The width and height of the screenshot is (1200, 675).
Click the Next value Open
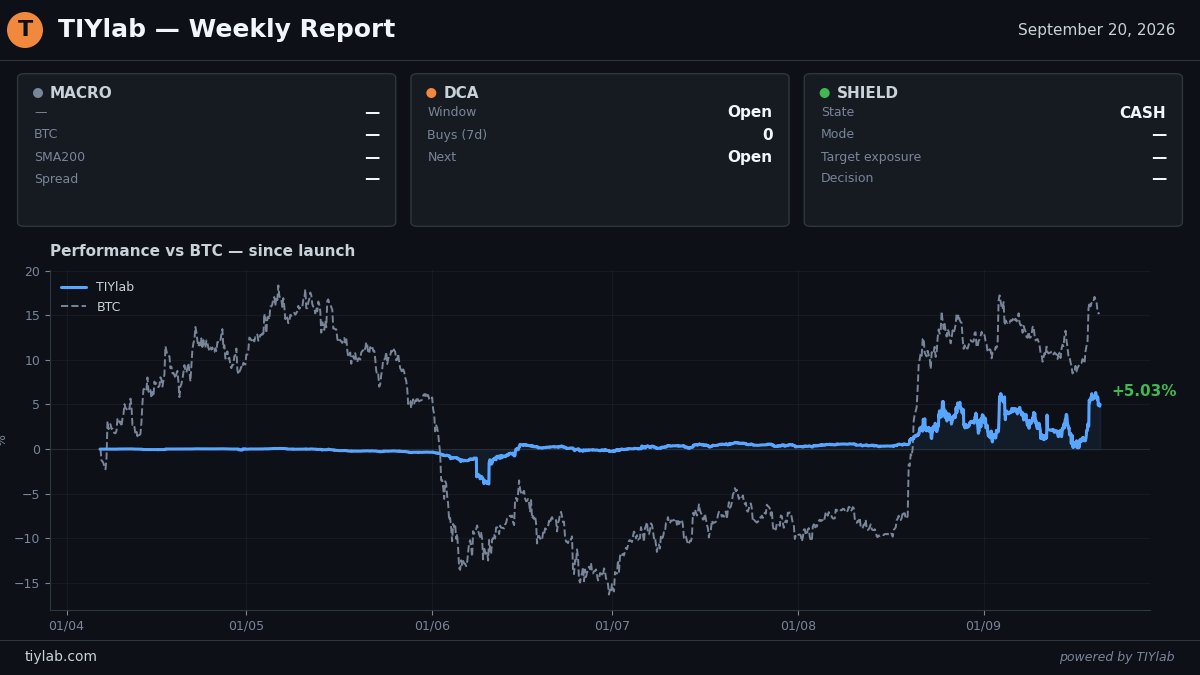click(x=750, y=157)
